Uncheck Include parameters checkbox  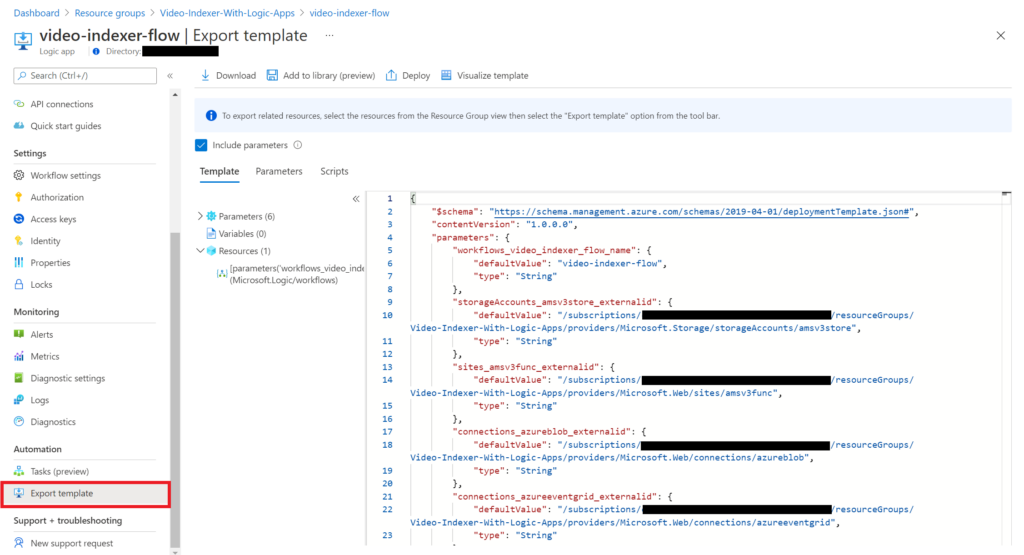pyautogui.click(x=201, y=145)
